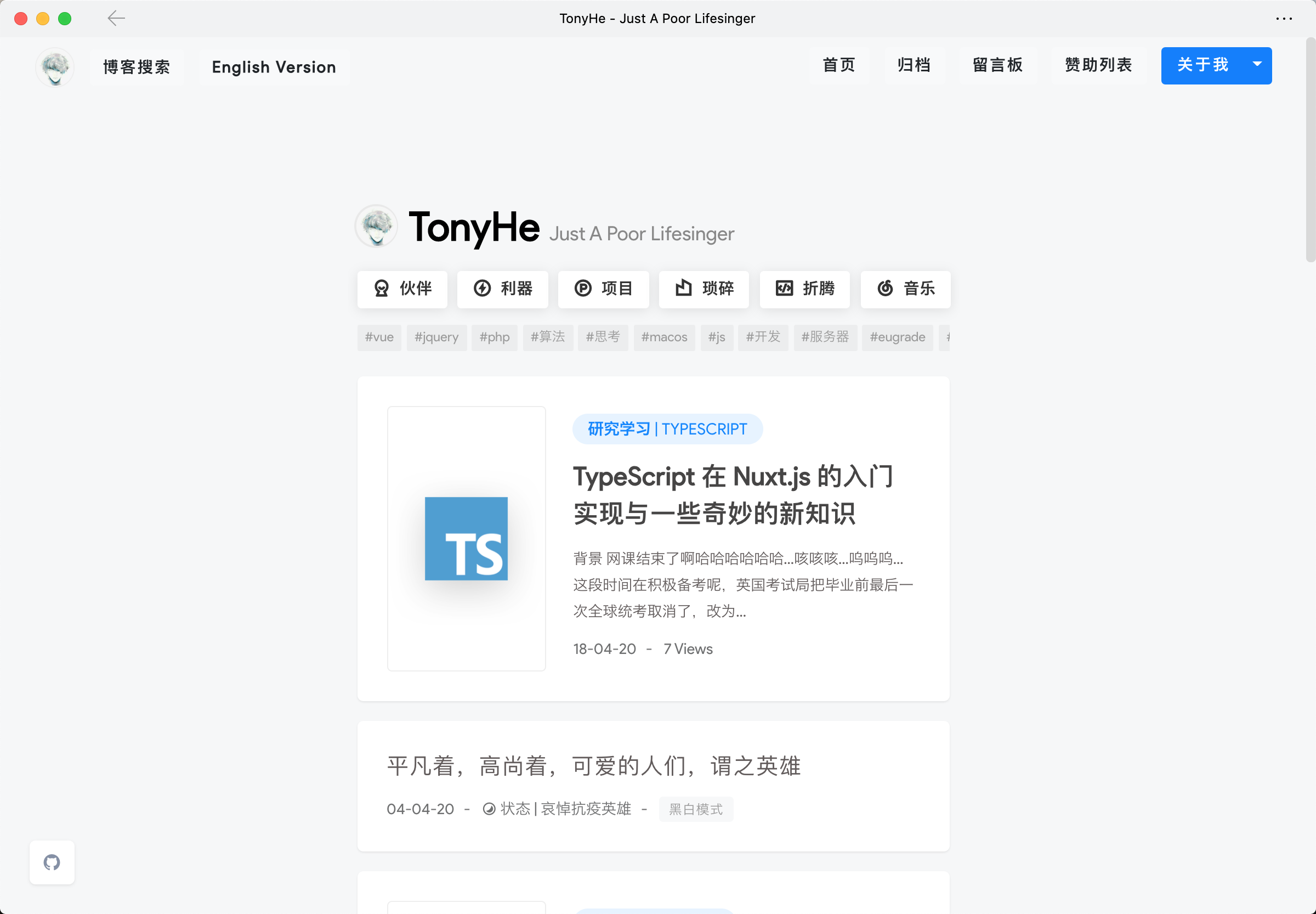
Task: Click the GitHub icon button
Action: coord(52,862)
